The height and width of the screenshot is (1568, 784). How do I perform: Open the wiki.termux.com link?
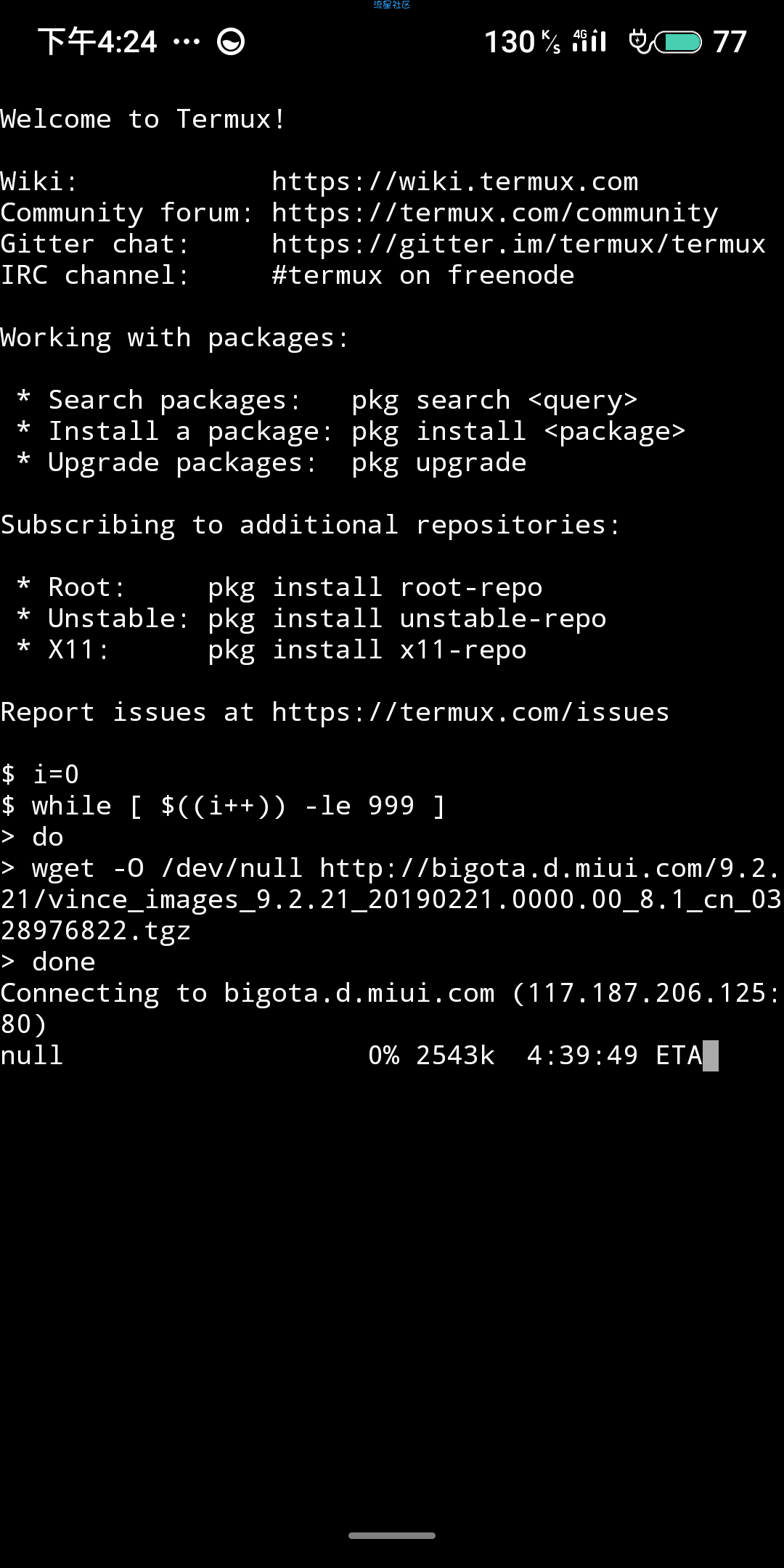point(455,181)
